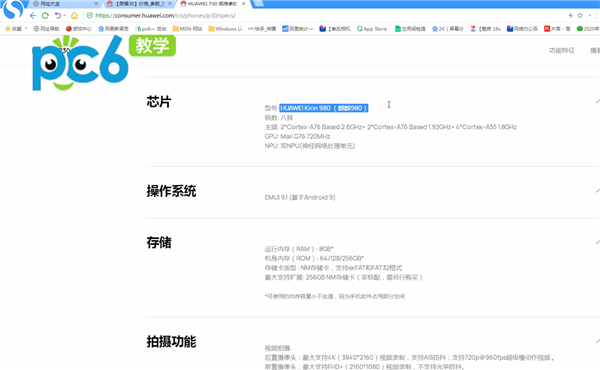
Task: Open the green 应用词包 bookmark
Action: click(410, 29)
